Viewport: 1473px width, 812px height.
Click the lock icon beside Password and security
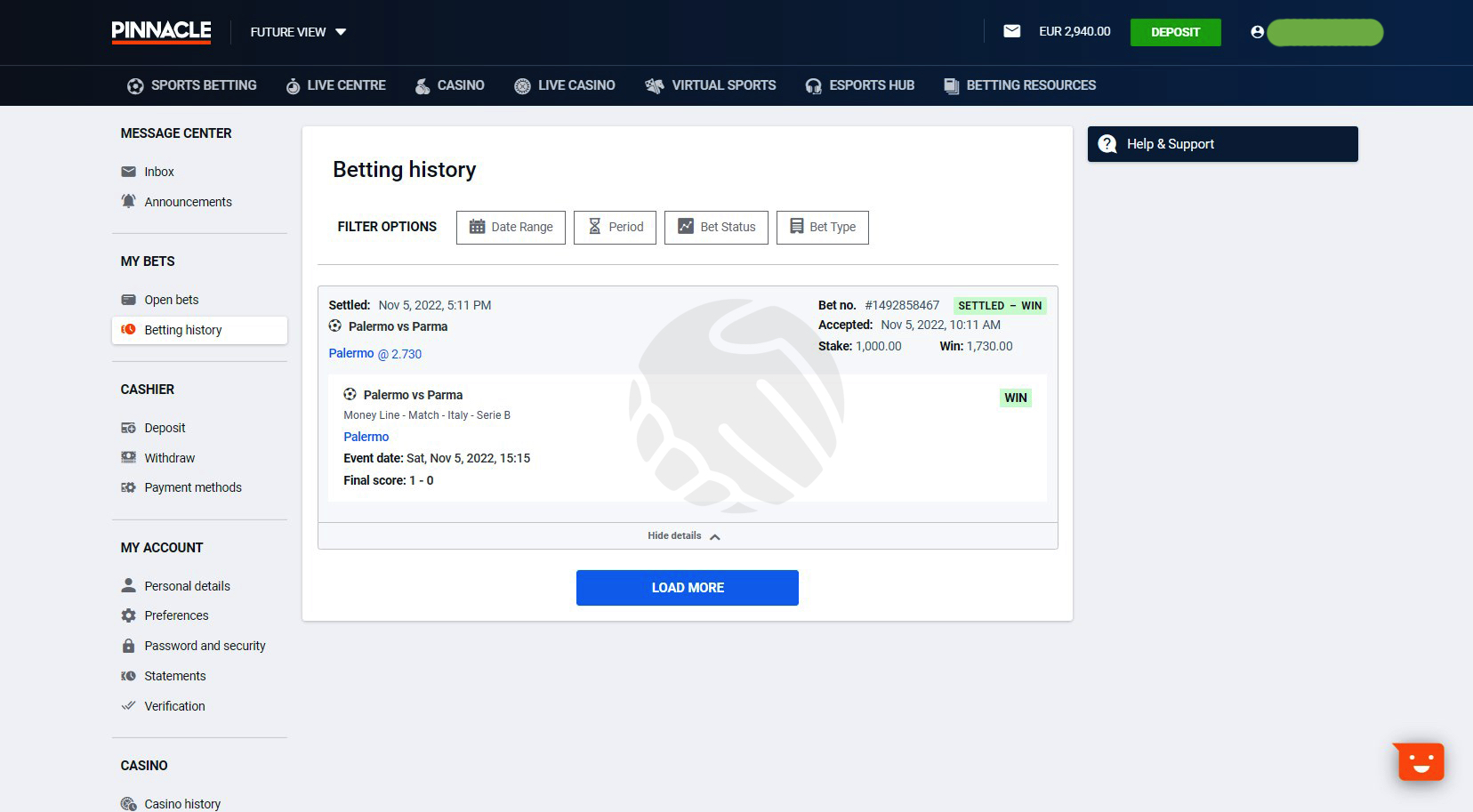click(x=129, y=646)
